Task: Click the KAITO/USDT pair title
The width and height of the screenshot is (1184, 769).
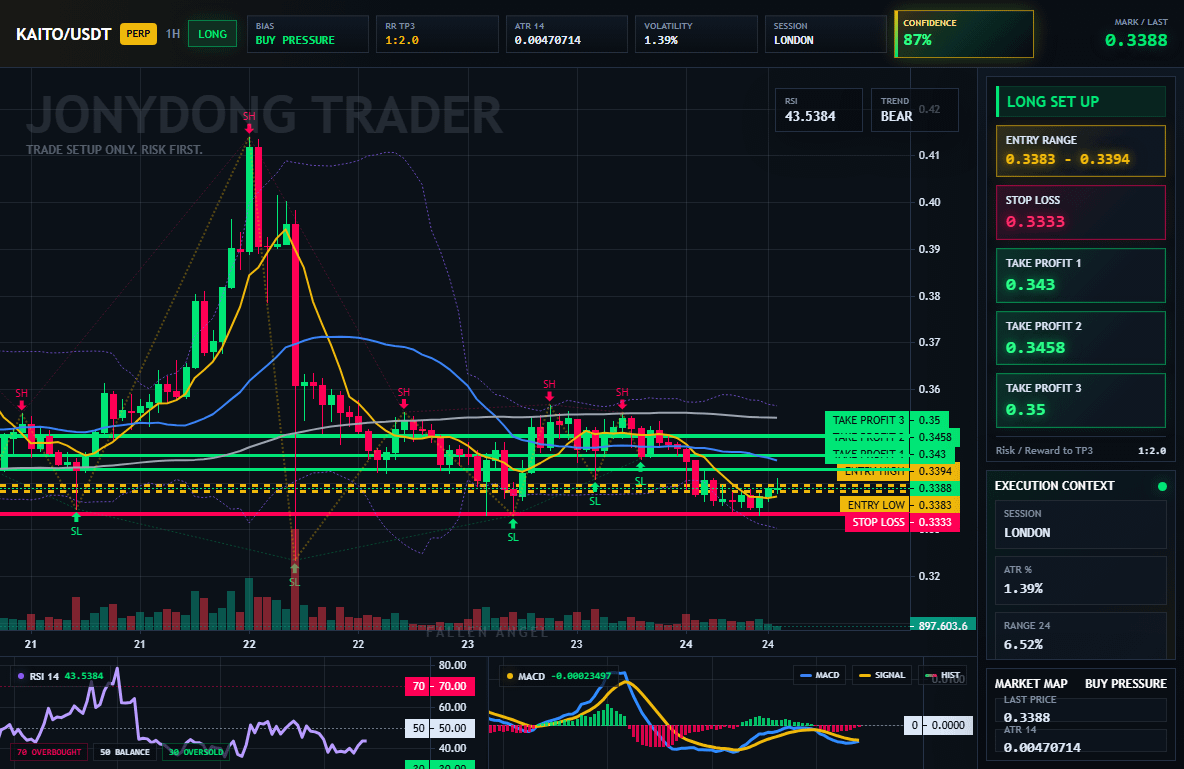Action: pos(63,34)
